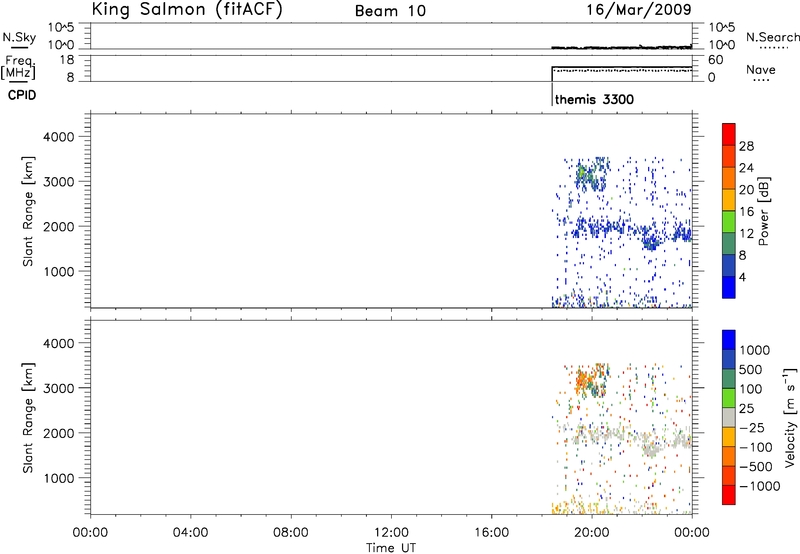Screen dimensions: 800x554
Task: Pick the red top segment of the power color bar
Action: coord(729,134)
